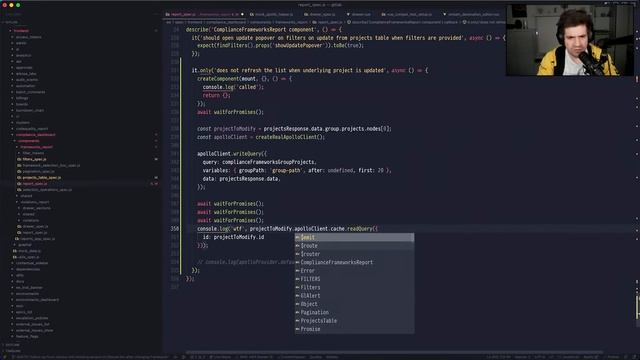The height and width of the screenshot is (360, 640).
Task: Click the file icon of pagination_spec.js
Action: point(19,171)
